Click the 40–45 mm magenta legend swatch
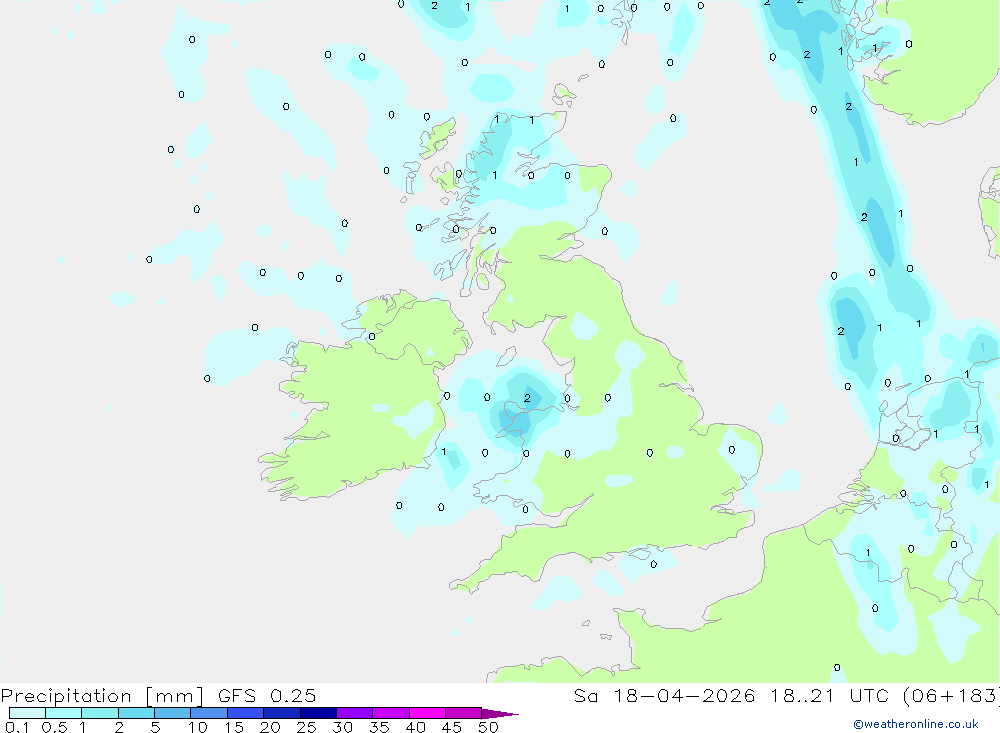This screenshot has height=733, width=1000. 427,713
